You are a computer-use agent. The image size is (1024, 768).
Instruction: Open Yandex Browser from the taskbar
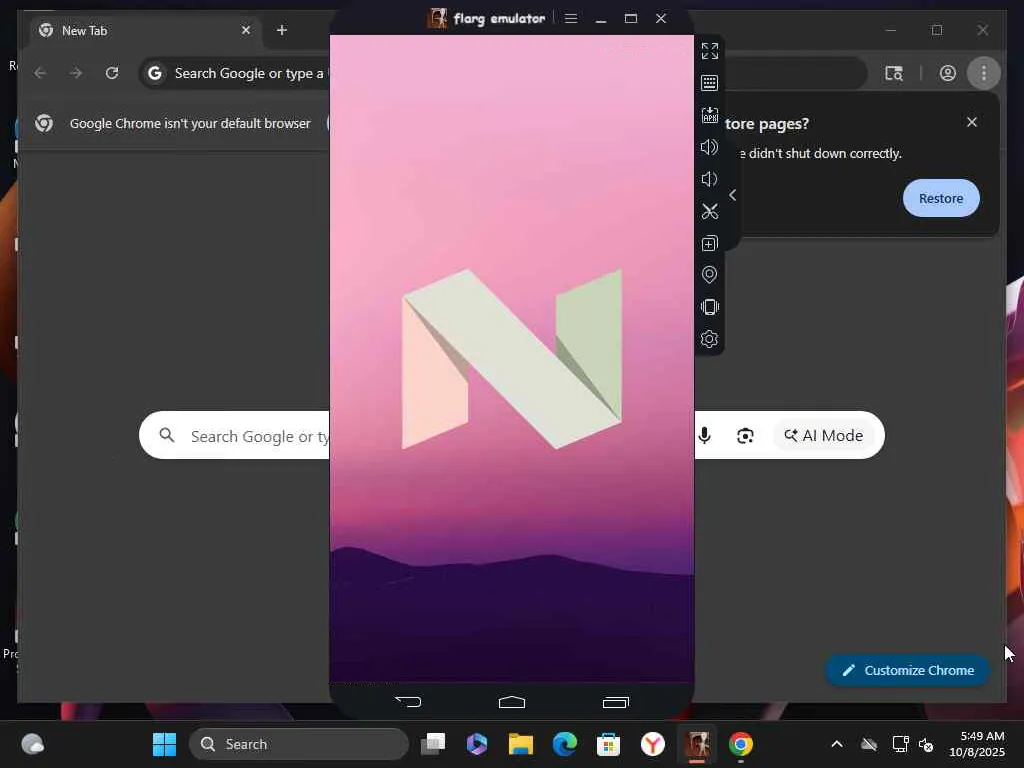[652, 744]
